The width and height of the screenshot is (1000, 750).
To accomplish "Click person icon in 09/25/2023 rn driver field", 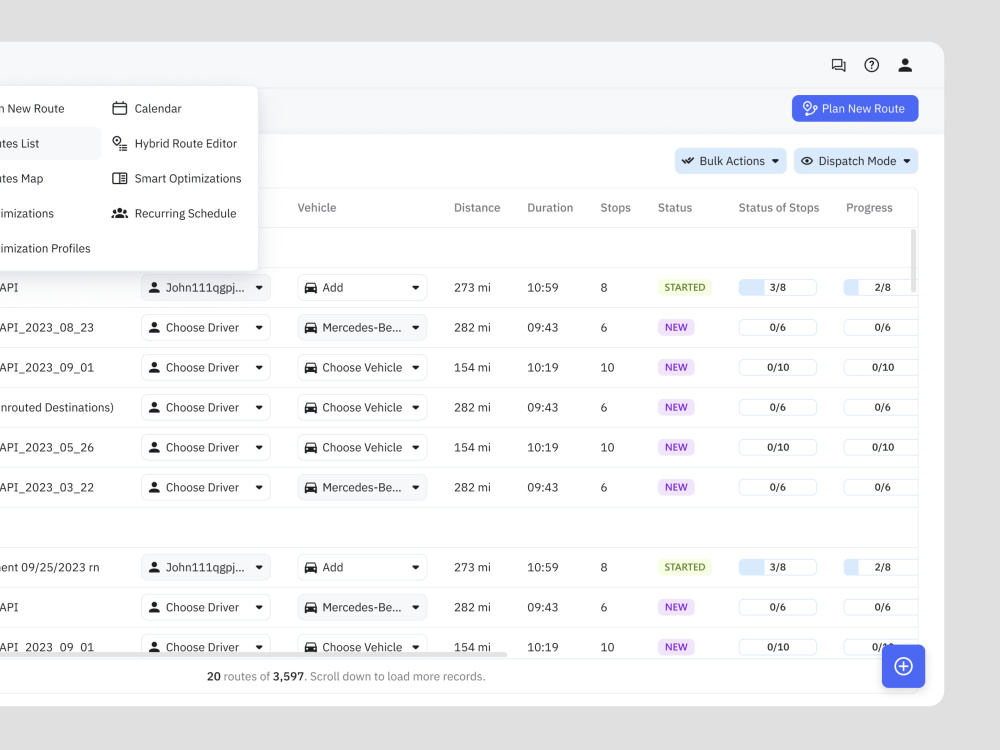I will point(154,568).
